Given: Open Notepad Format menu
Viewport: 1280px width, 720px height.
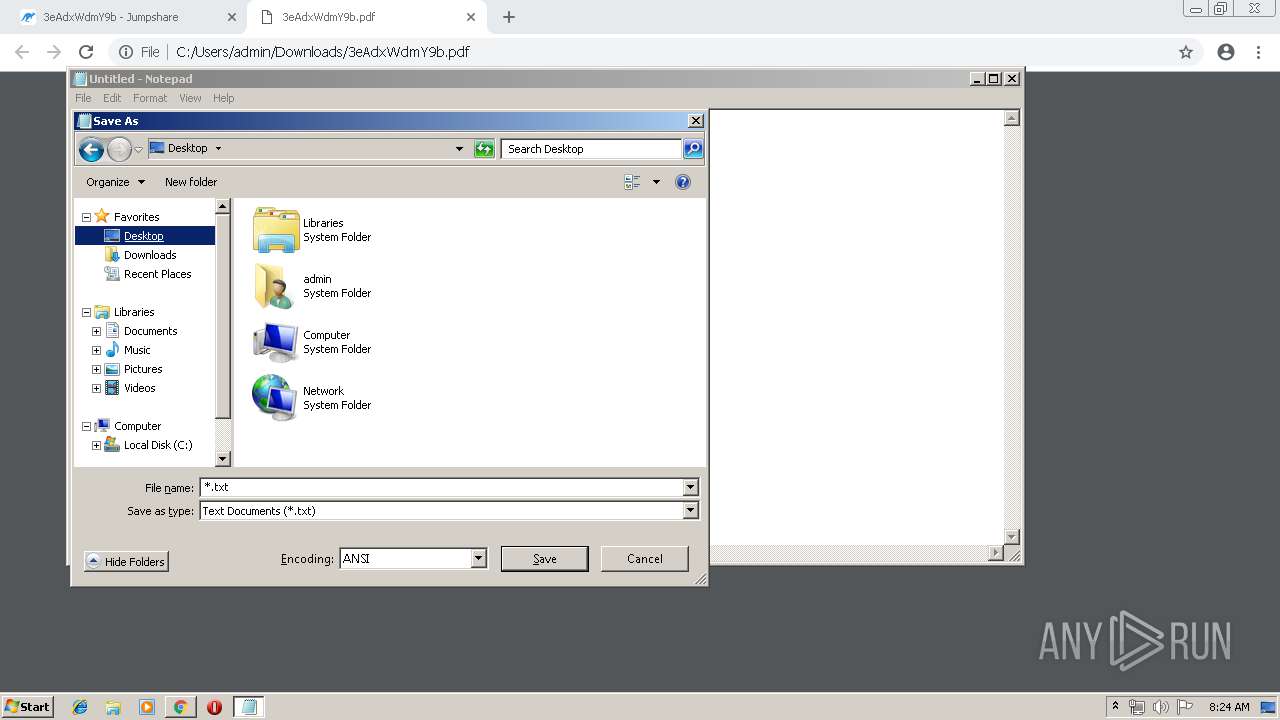Looking at the screenshot, I should point(150,98).
